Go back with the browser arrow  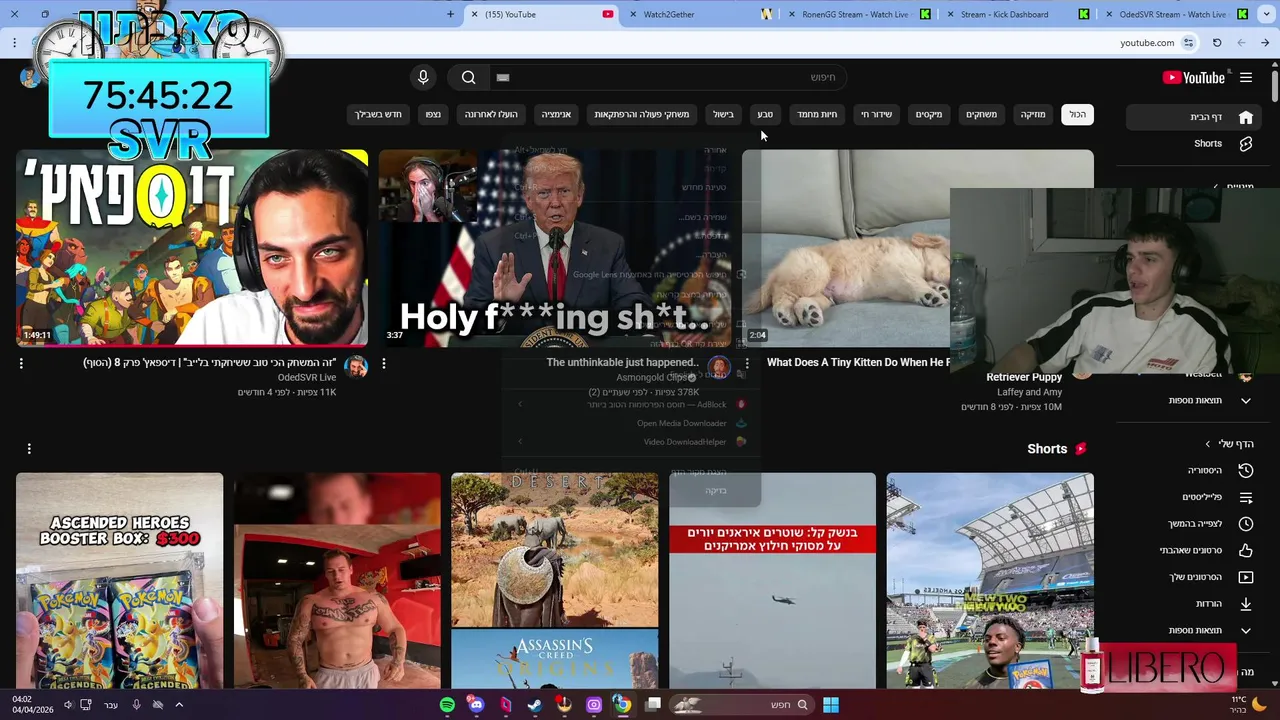[1265, 43]
